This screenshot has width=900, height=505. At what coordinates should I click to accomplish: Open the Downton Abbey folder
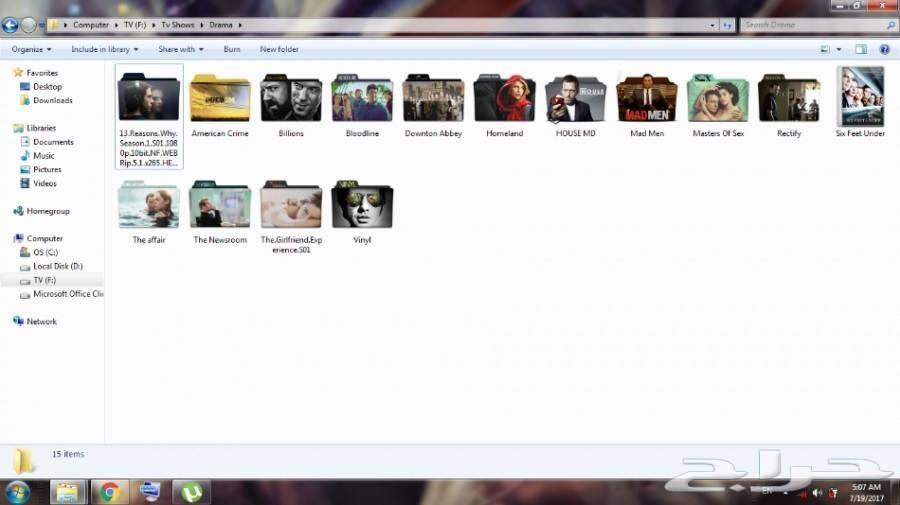tap(433, 107)
